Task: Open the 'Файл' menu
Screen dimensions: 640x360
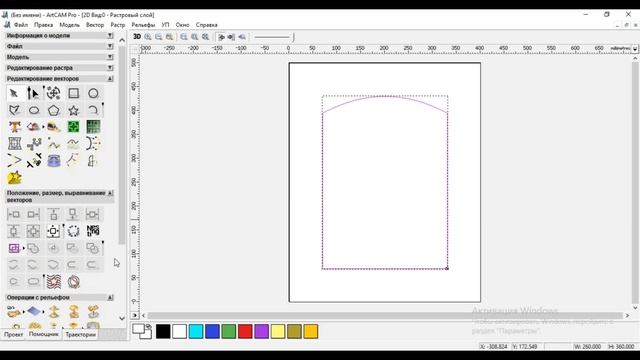Action: (21, 25)
